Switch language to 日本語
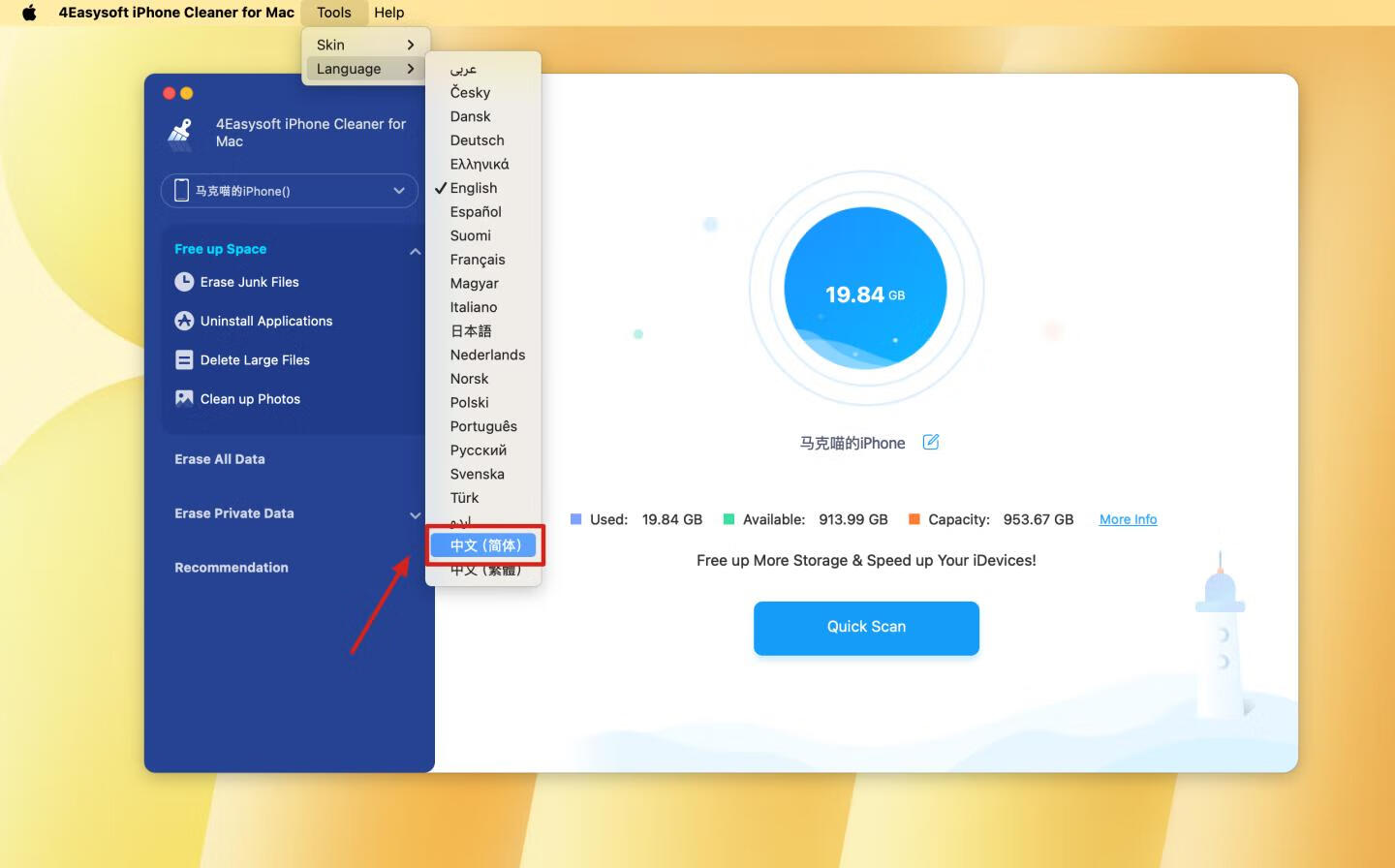 [x=483, y=331]
